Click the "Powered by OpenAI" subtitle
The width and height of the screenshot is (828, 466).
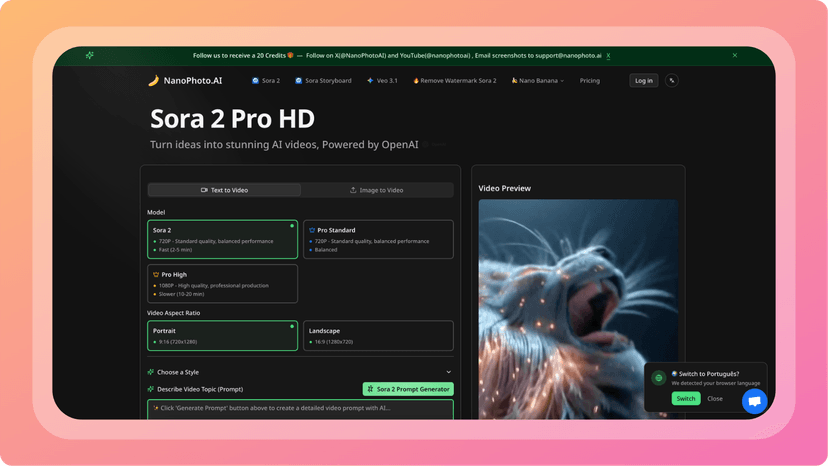click(370, 145)
